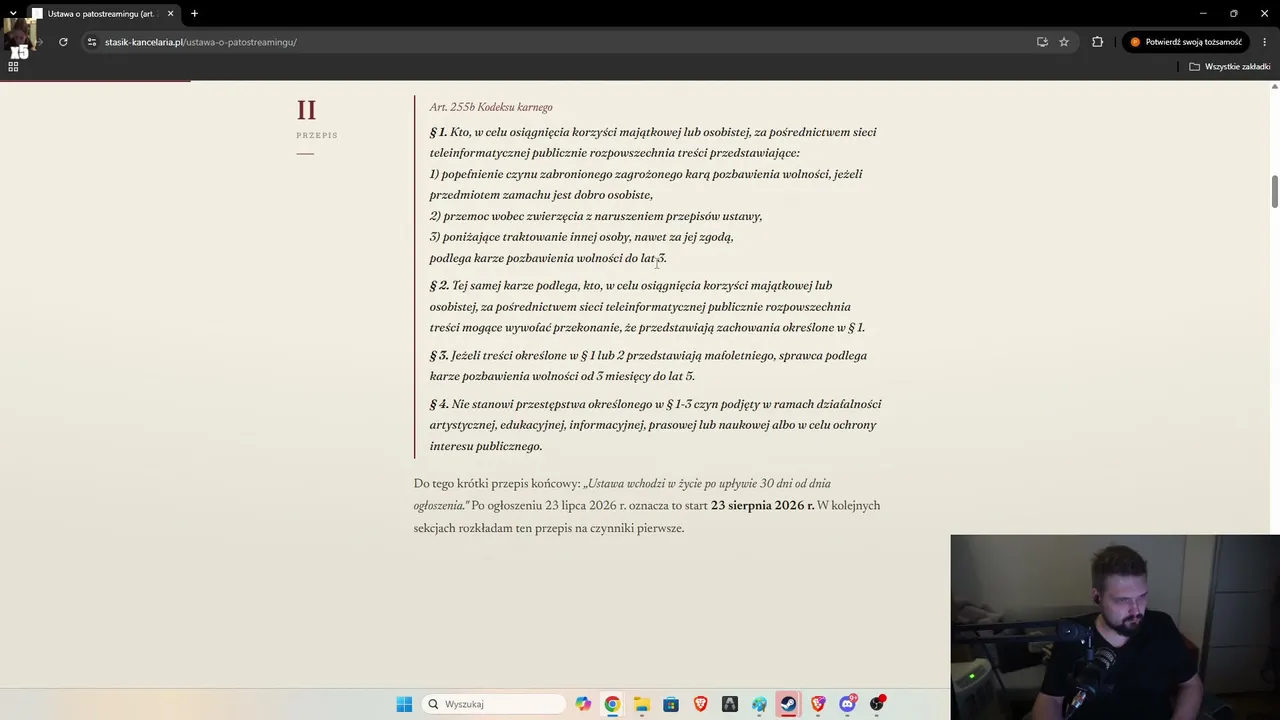Click the webcam overlay video thumbnail

[x=1115, y=627]
